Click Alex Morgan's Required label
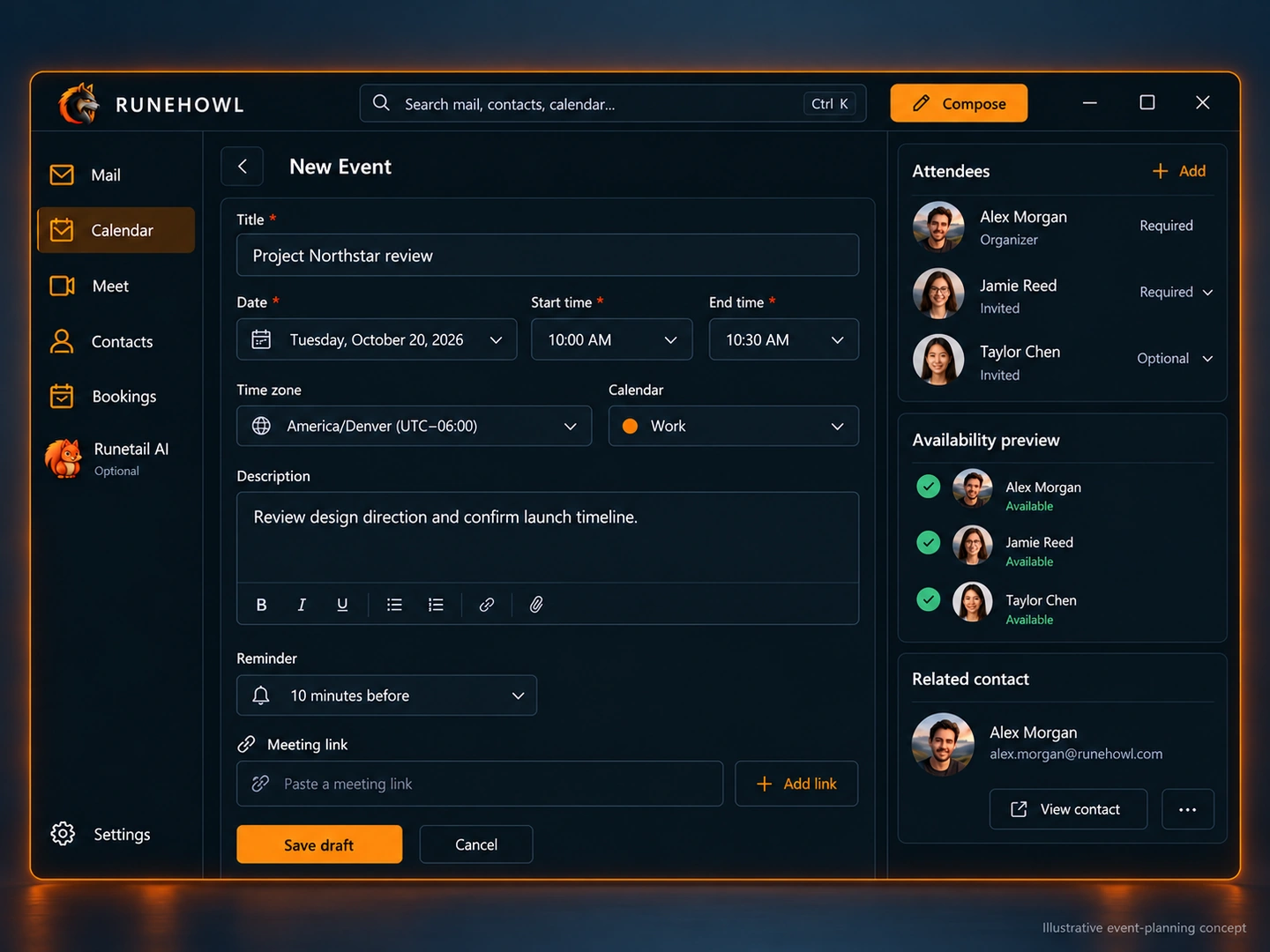This screenshot has width=1270, height=952. (x=1166, y=226)
